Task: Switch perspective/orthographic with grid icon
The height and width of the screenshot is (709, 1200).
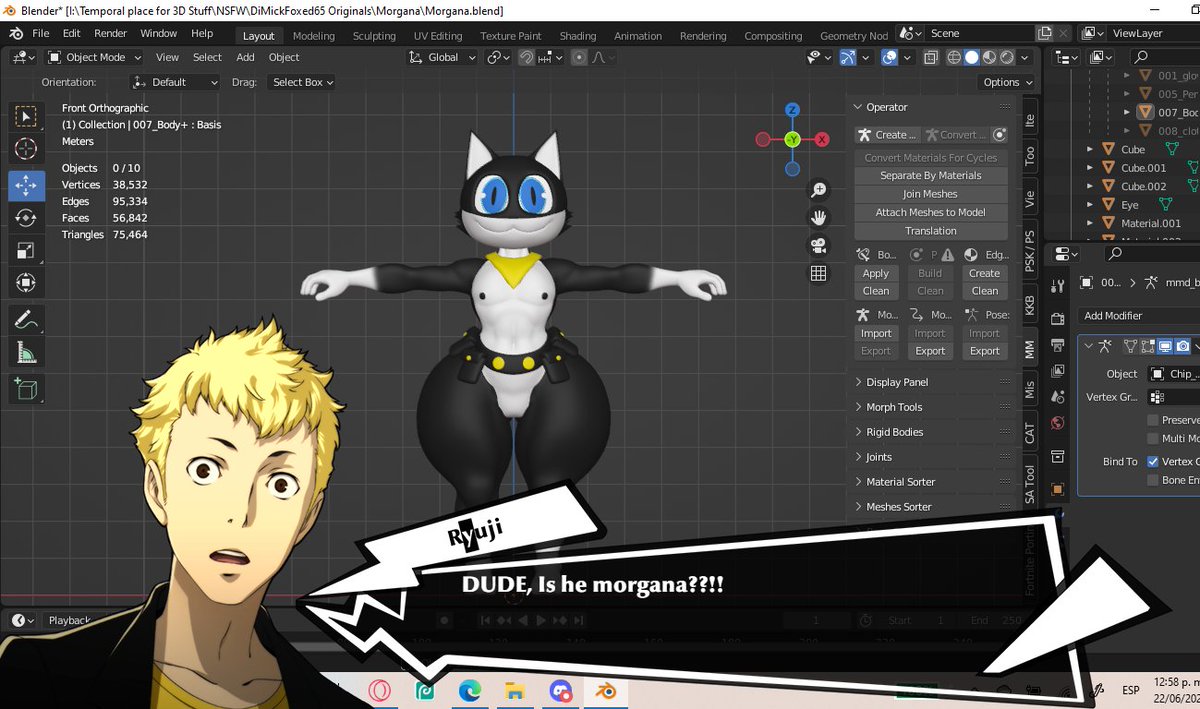Action: click(818, 273)
